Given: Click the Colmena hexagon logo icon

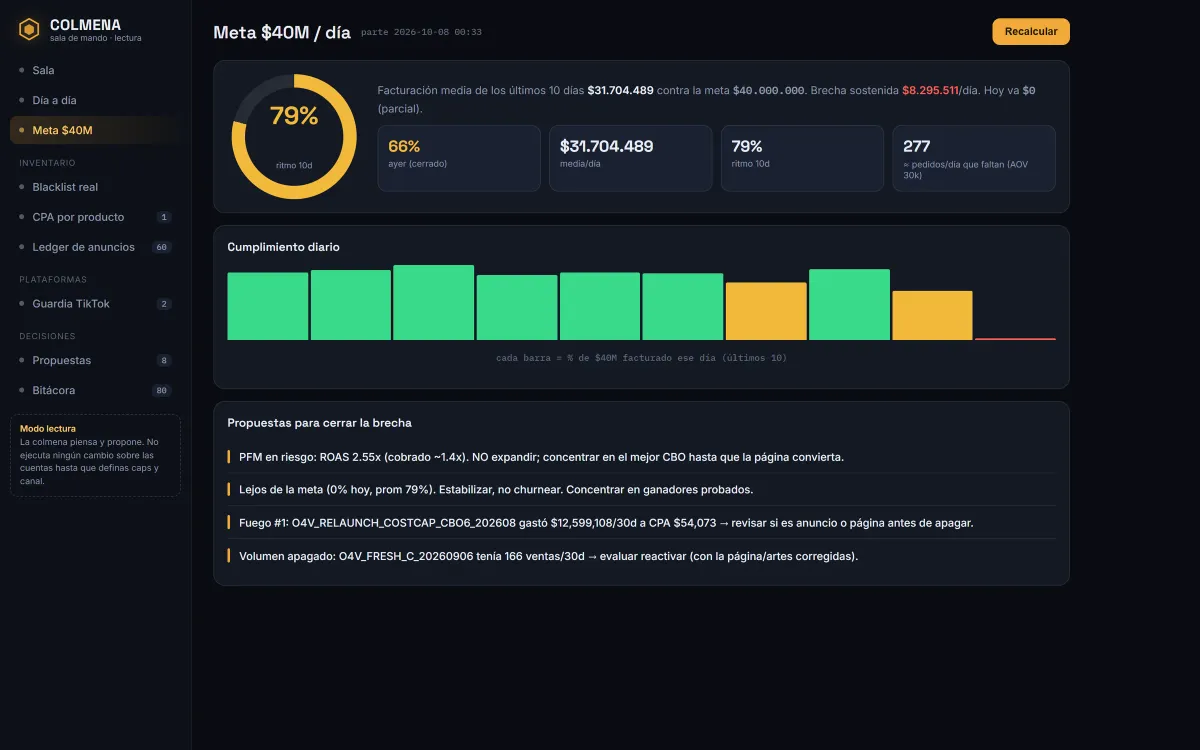Looking at the screenshot, I should coord(29,30).
